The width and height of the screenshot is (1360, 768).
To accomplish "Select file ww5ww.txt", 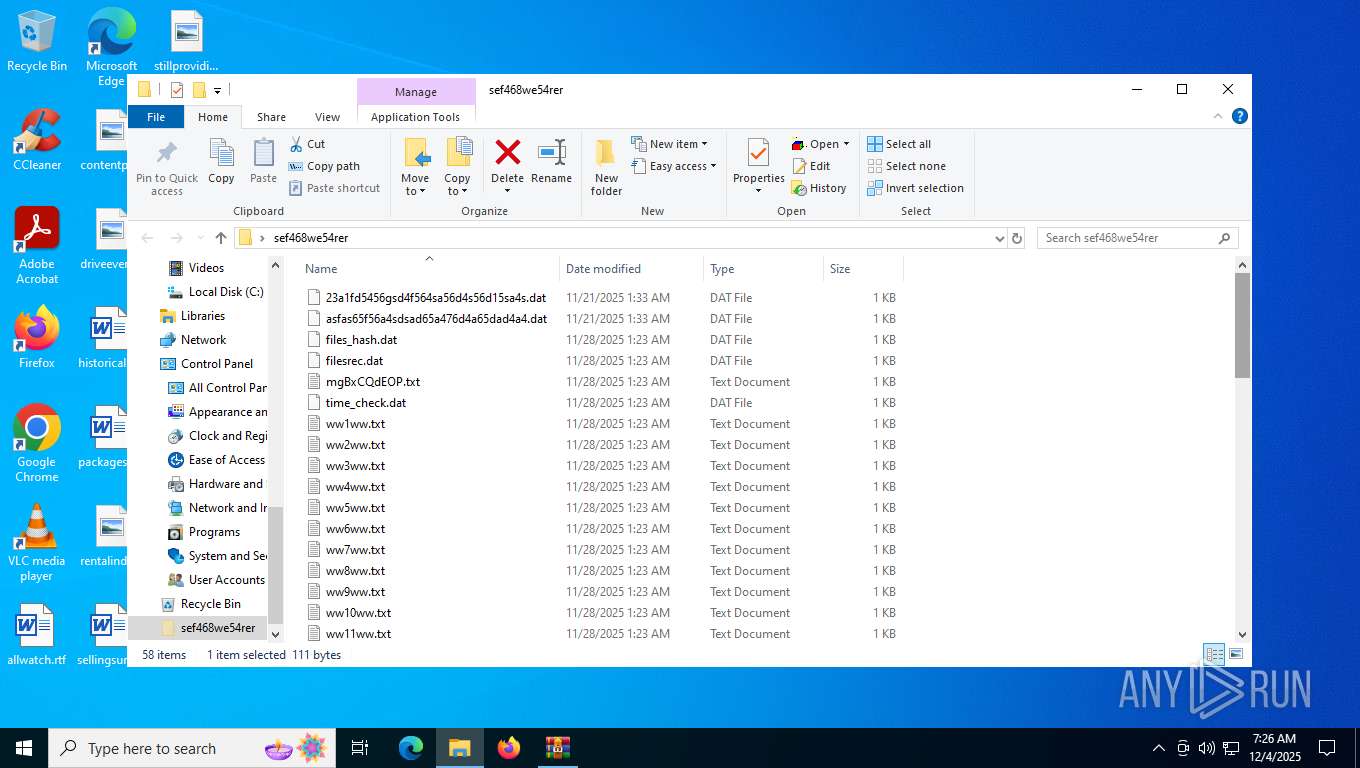I will coord(355,508).
